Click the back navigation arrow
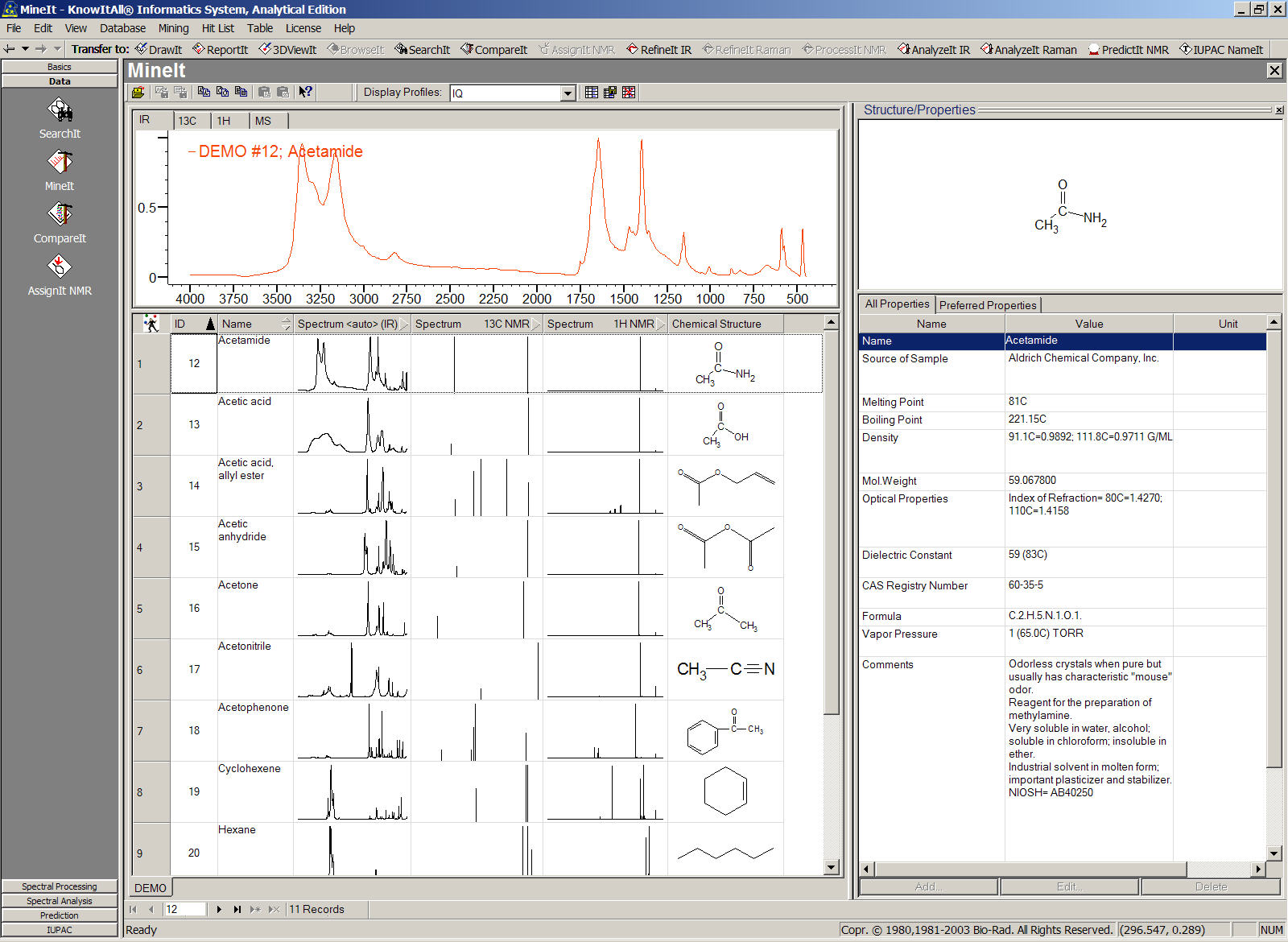This screenshot has height=942, width=1288. point(10,49)
